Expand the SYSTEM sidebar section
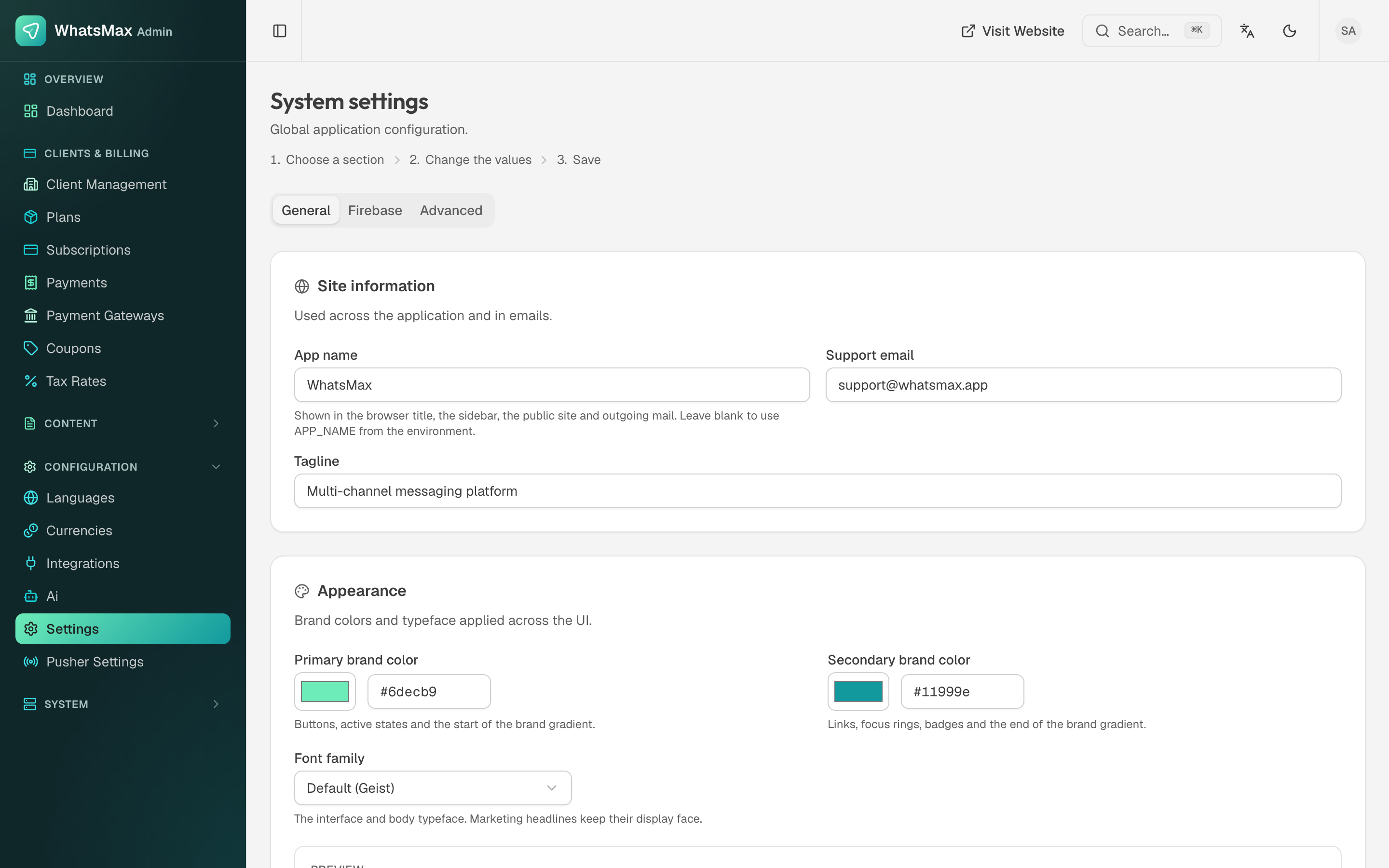This screenshot has width=1389, height=868. (x=123, y=704)
